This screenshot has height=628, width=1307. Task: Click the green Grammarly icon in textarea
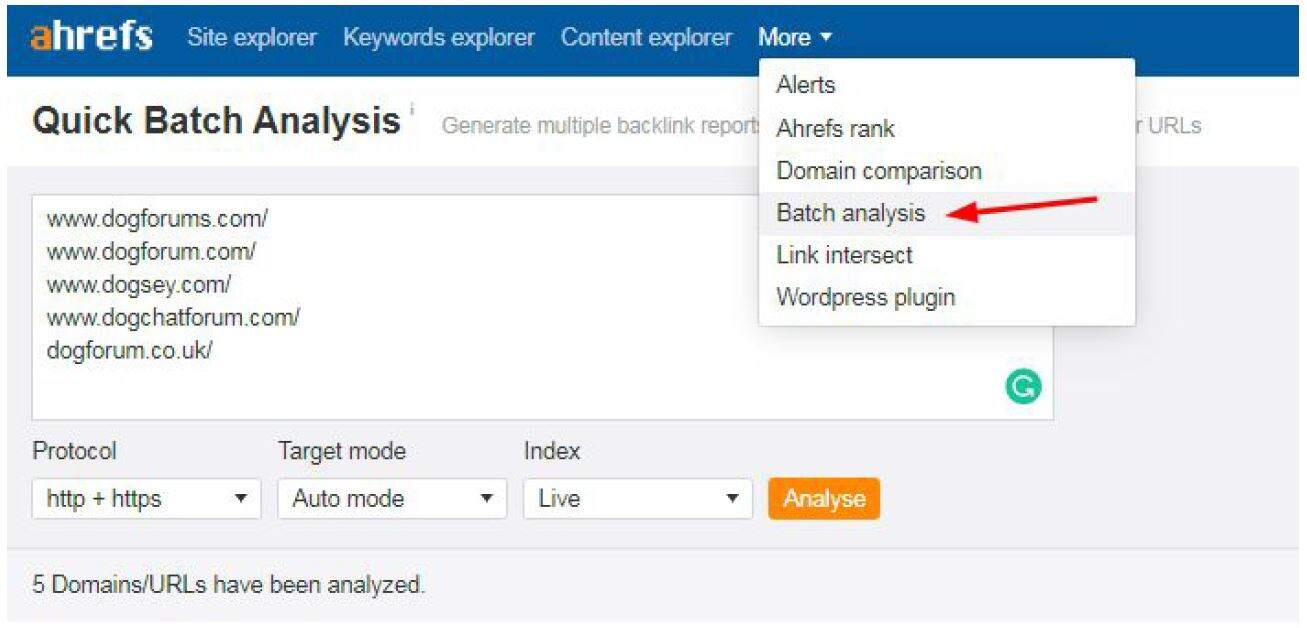(x=1023, y=387)
